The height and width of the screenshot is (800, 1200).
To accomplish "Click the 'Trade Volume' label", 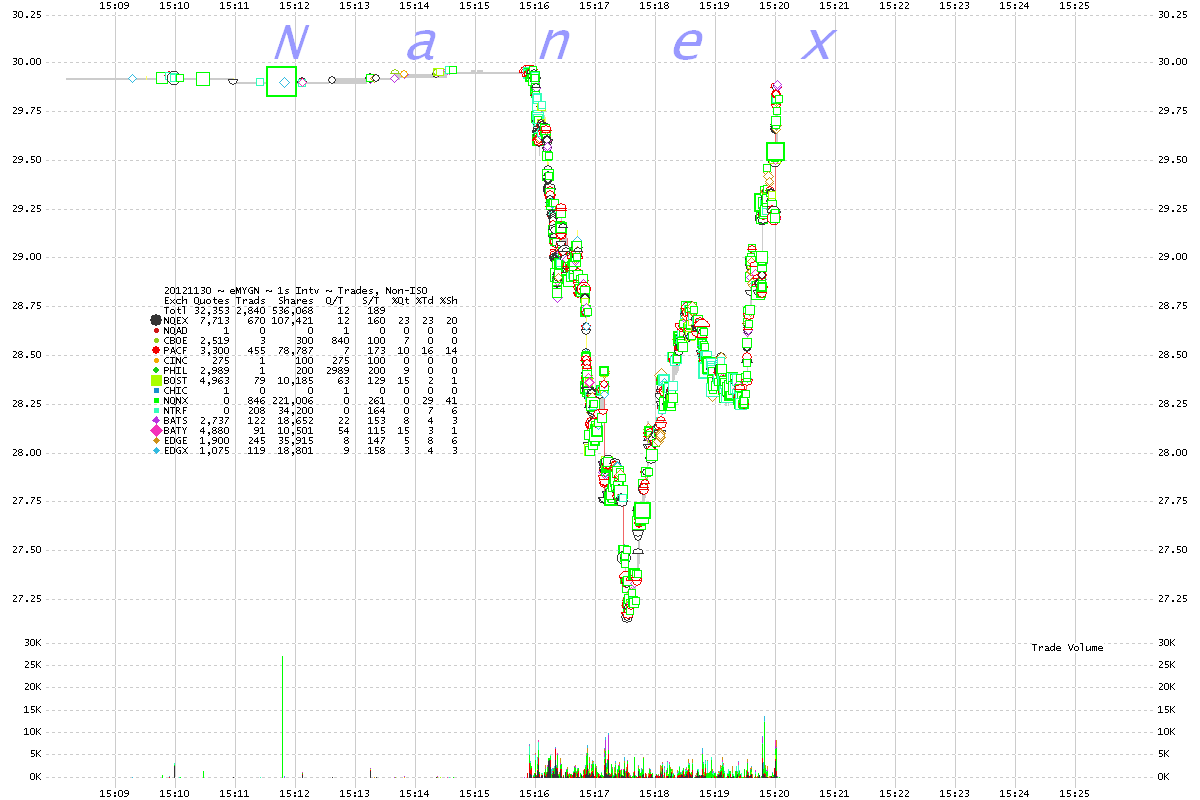I will [1067, 648].
